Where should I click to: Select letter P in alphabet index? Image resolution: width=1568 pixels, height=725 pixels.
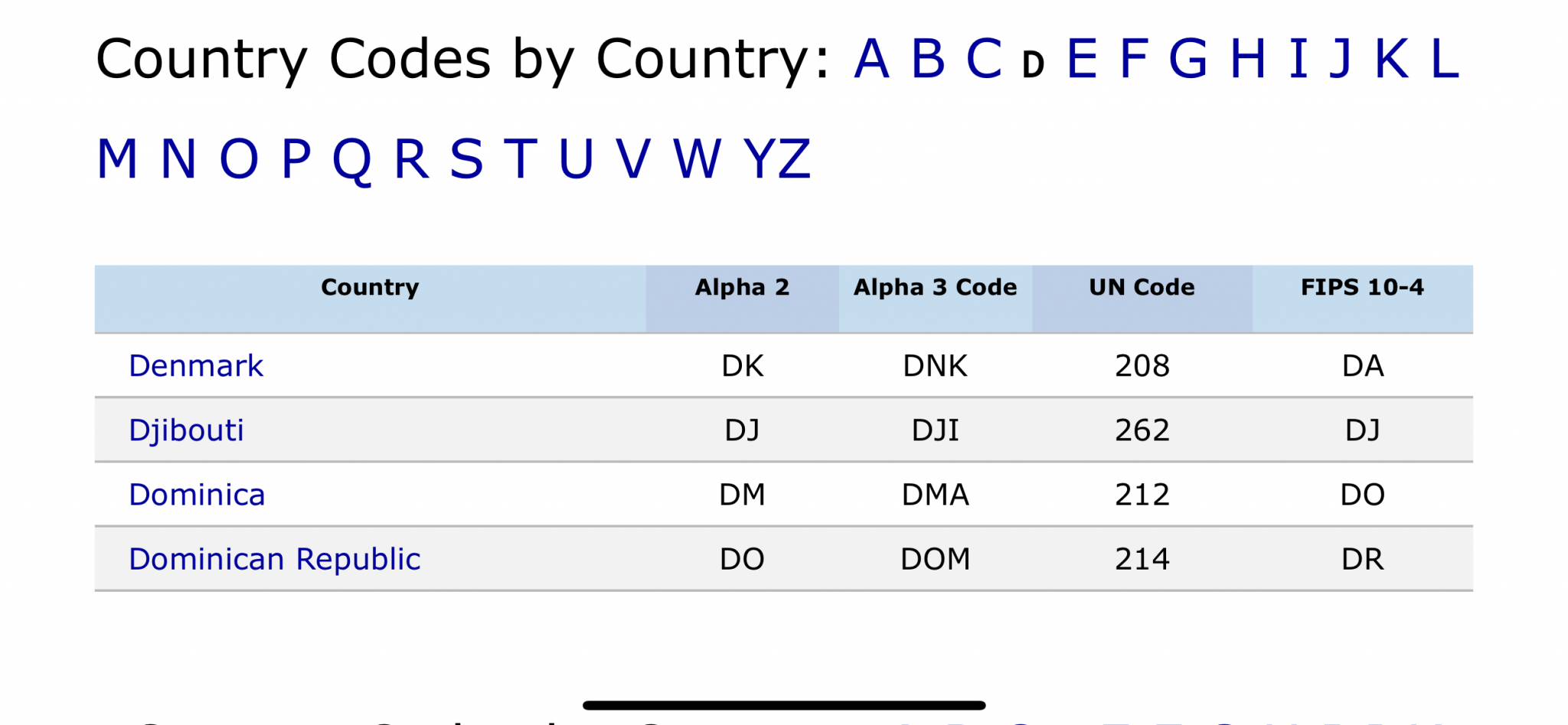(x=296, y=159)
